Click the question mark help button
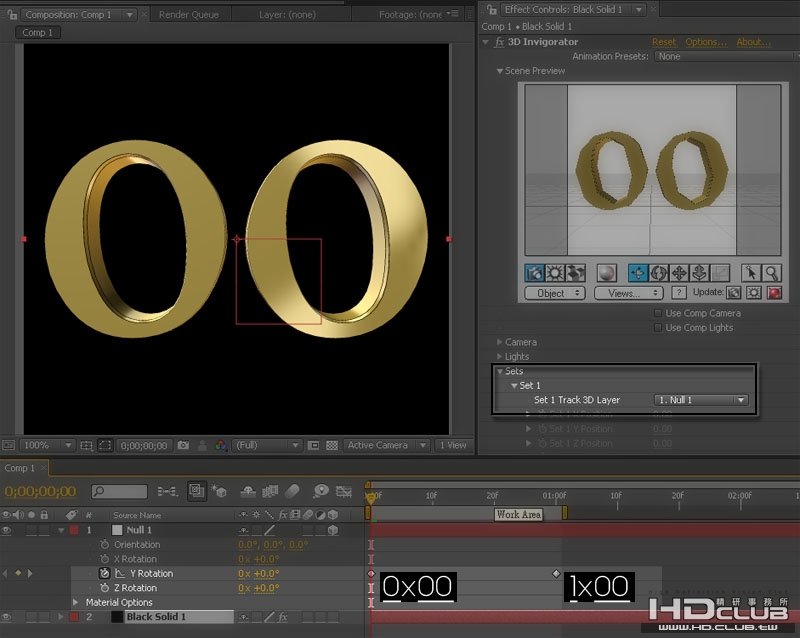This screenshot has height=638, width=800. point(679,293)
